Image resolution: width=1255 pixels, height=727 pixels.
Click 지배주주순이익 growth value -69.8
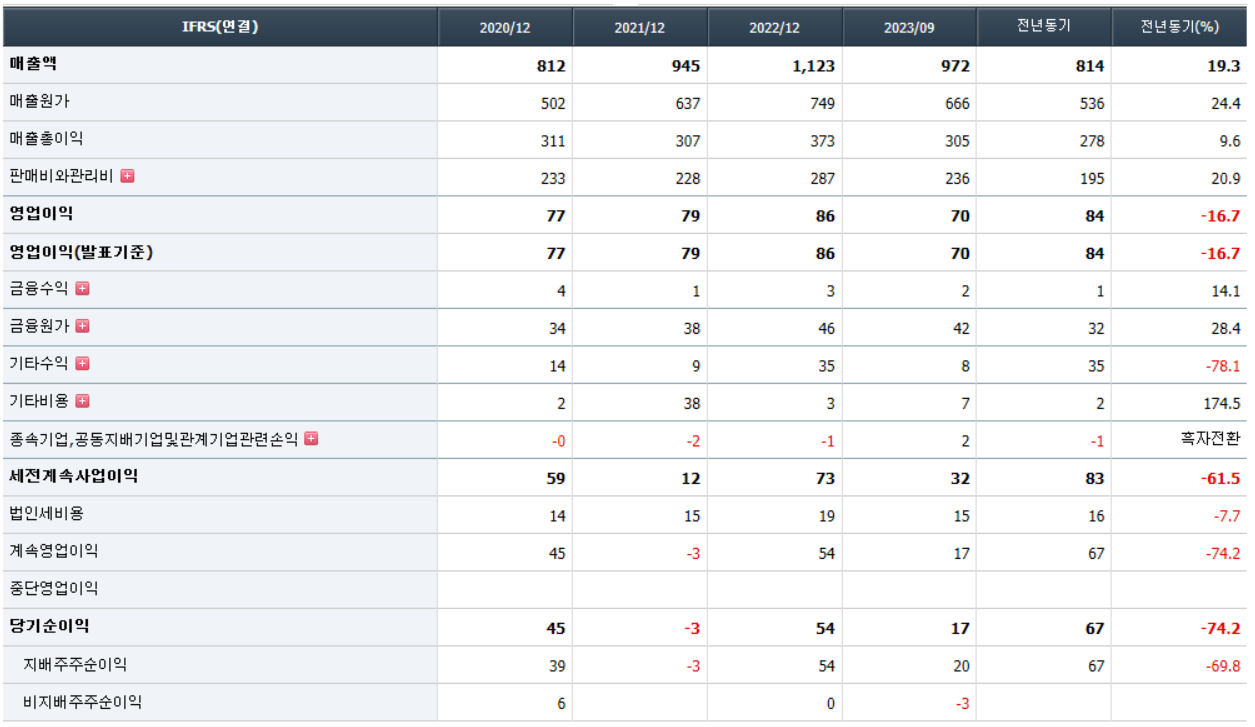tap(1223, 666)
